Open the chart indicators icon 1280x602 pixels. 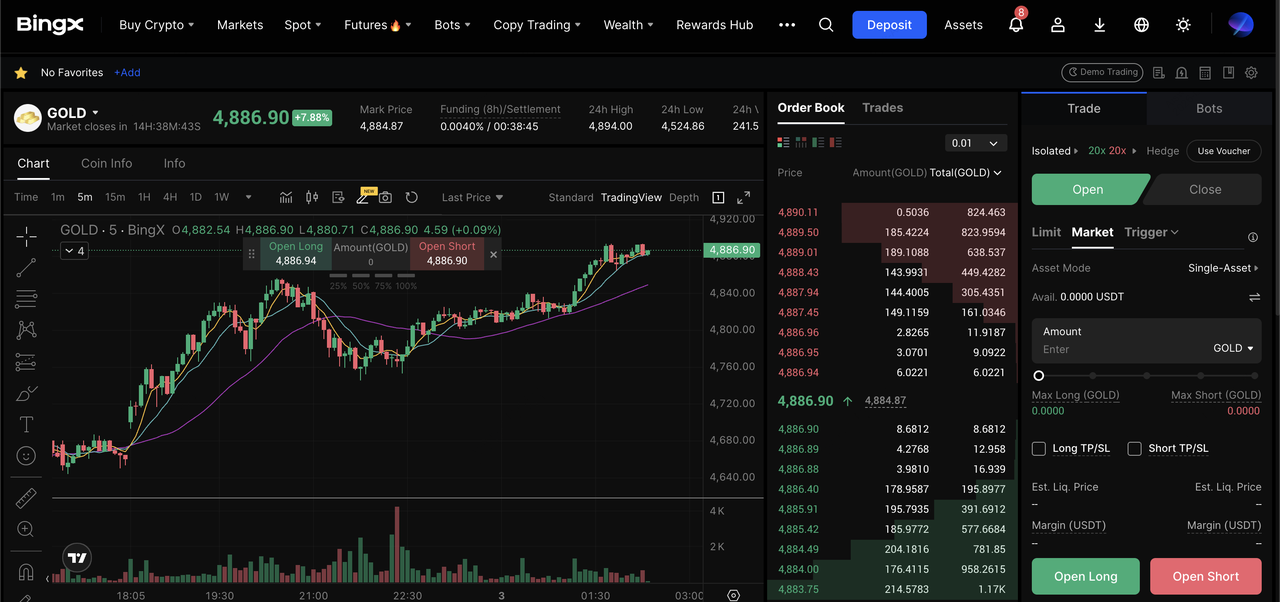(286, 198)
